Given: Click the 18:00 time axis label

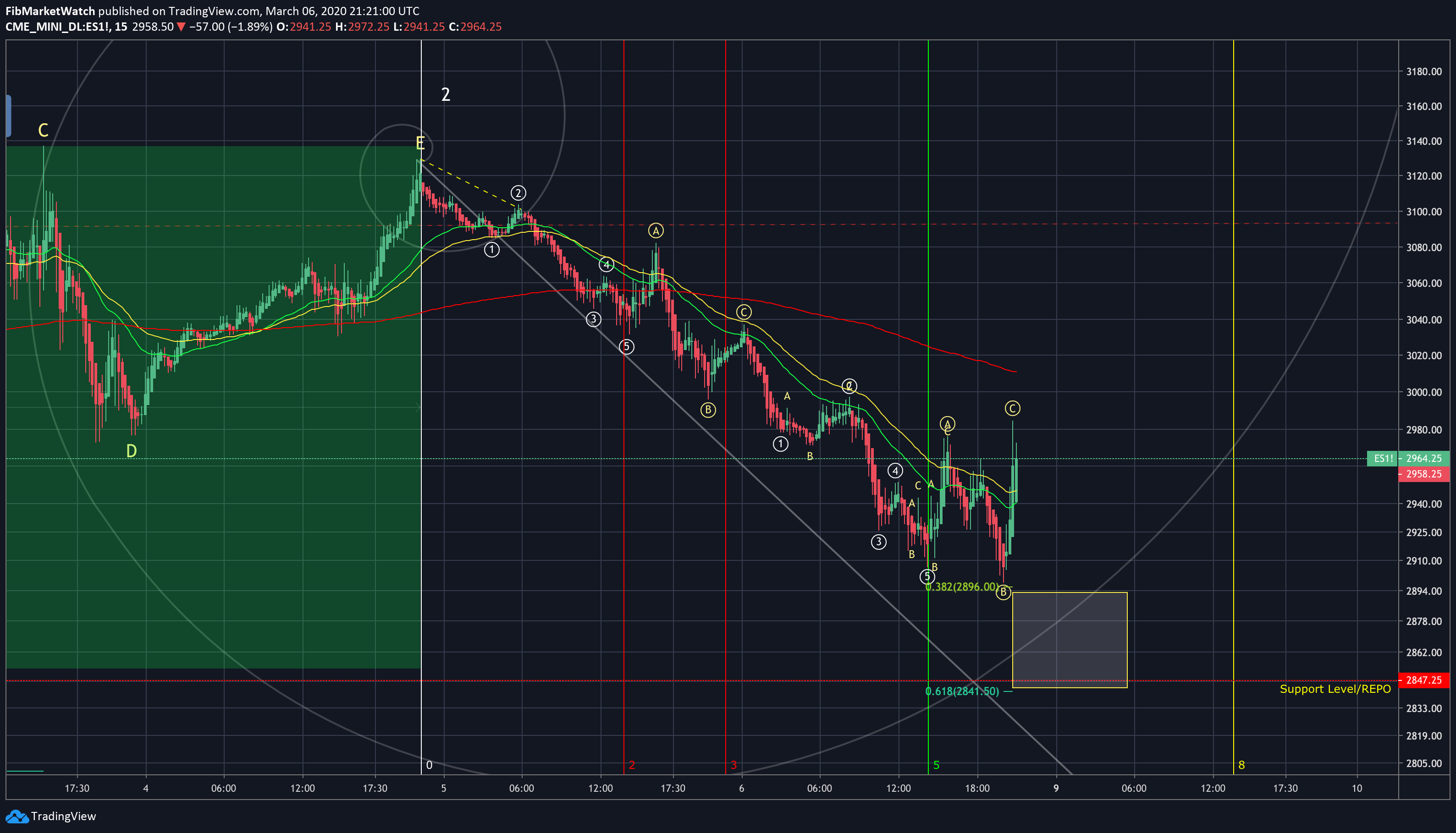Looking at the screenshot, I should point(977,789).
